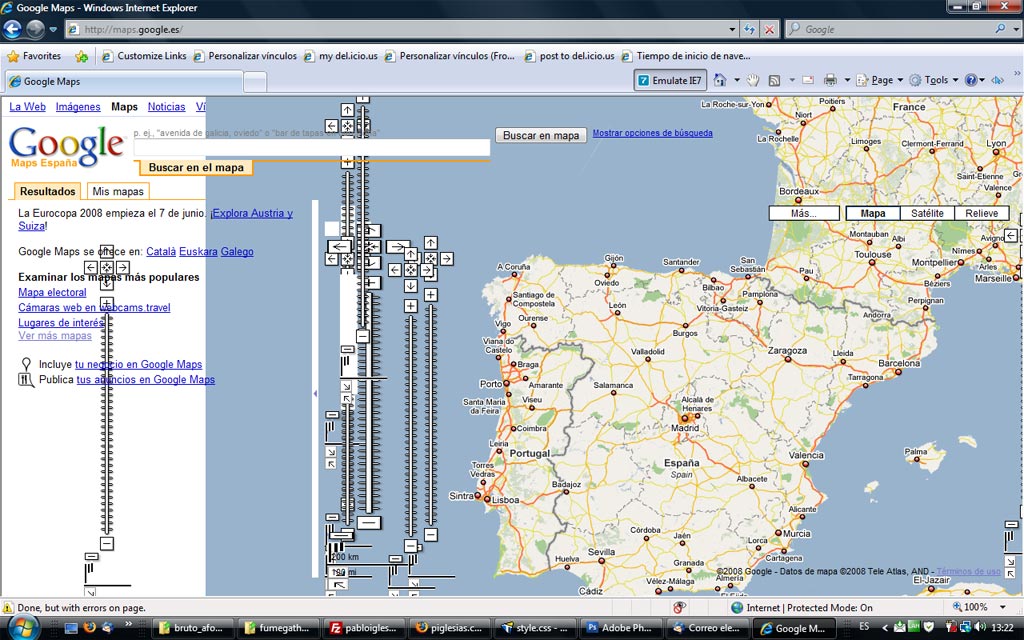Click the Home icon in the command bar
The image size is (1024, 640).
pyautogui.click(x=720, y=80)
